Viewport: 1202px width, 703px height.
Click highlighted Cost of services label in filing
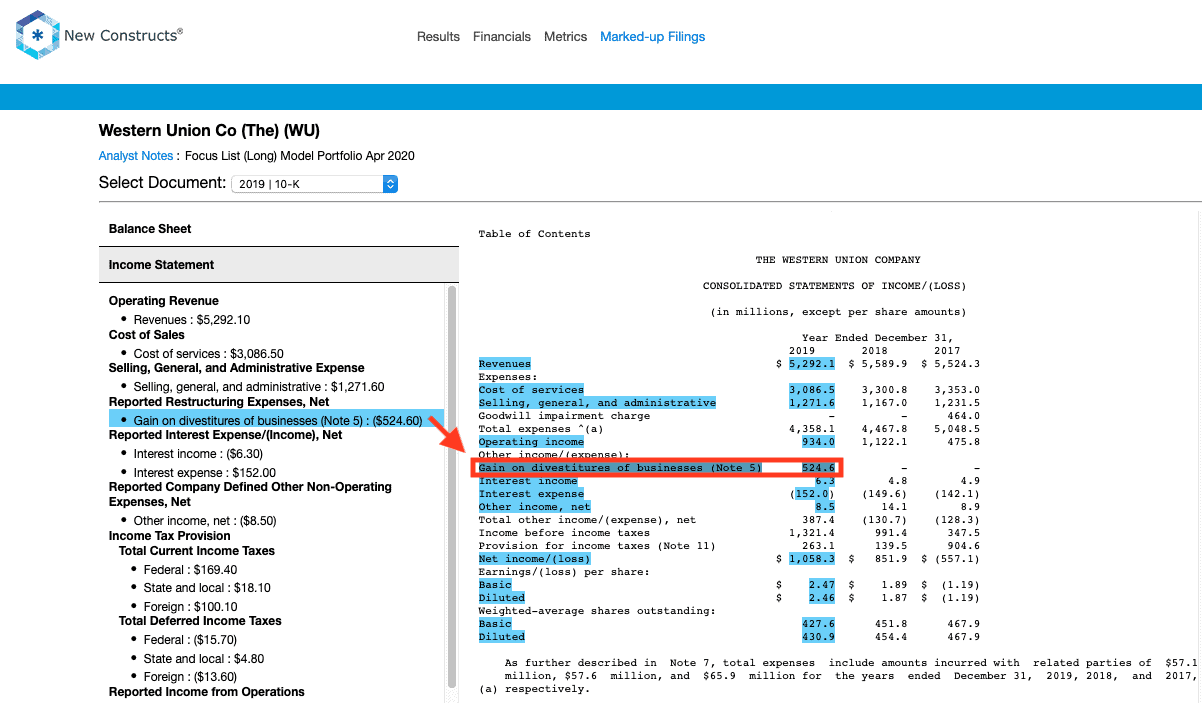coord(531,390)
